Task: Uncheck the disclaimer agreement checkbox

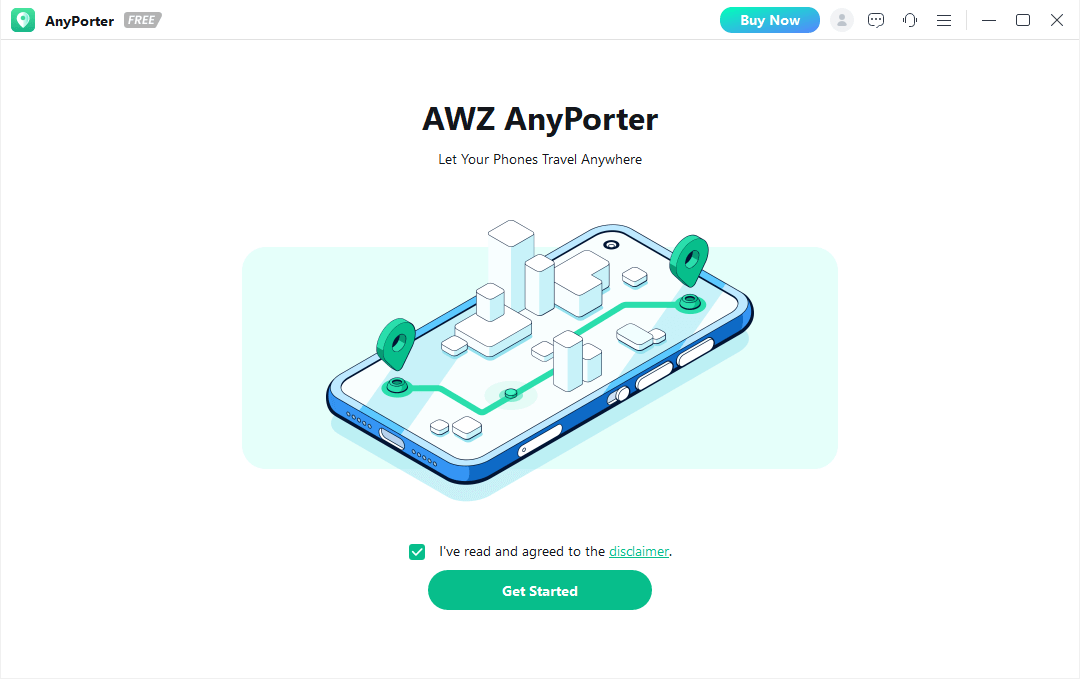Action: (x=417, y=552)
